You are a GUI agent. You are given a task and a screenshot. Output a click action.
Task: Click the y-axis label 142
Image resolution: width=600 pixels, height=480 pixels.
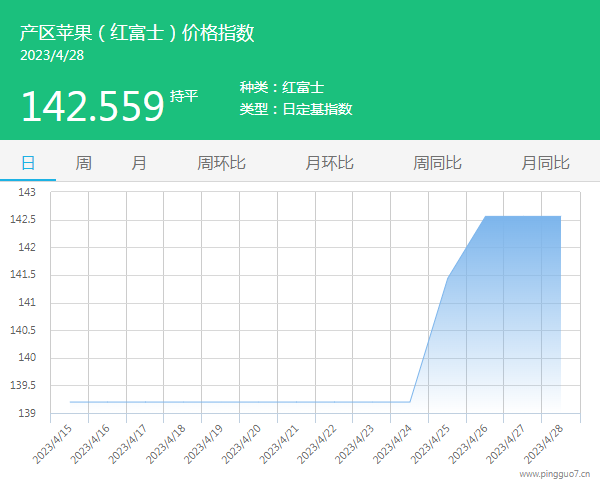pos(27,247)
